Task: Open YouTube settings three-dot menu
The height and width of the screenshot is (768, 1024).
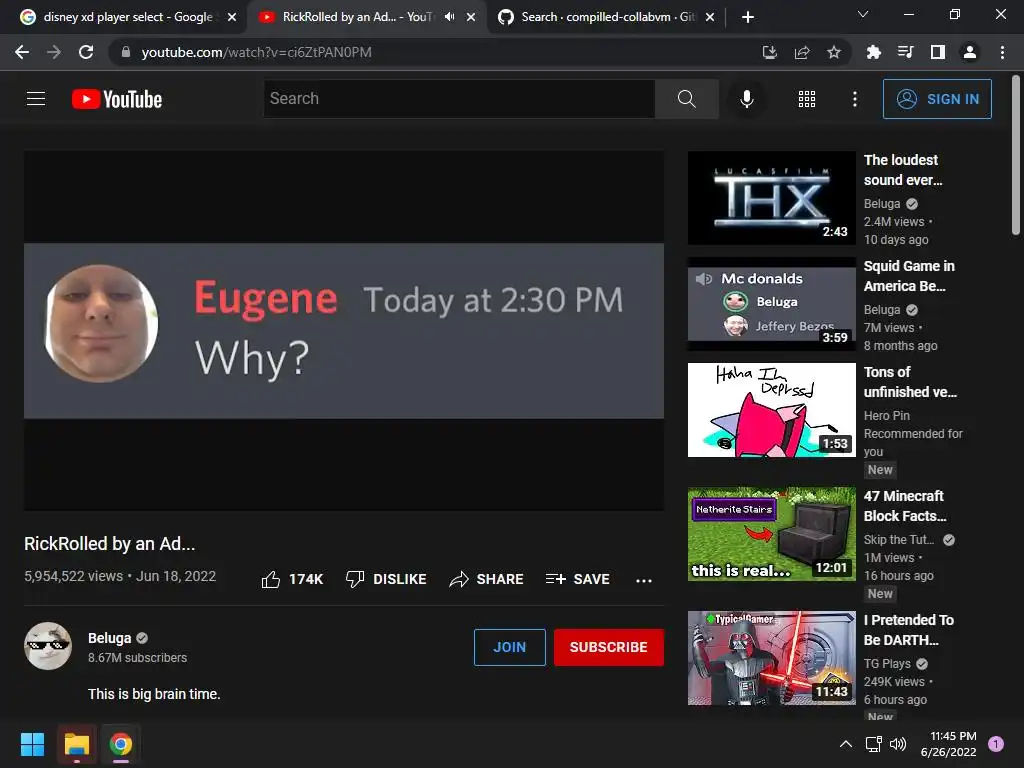Action: coord(854,99)
